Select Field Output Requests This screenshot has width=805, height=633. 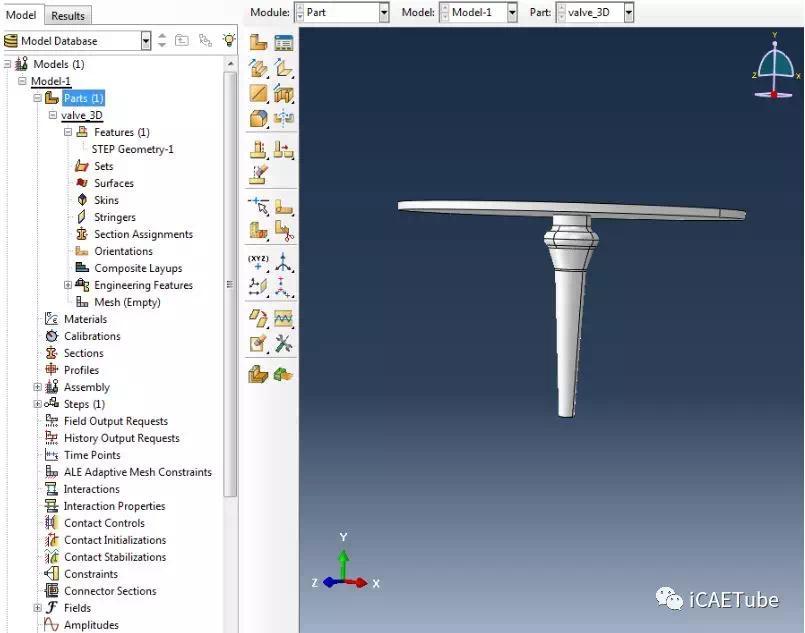click(x=116, y=421)
